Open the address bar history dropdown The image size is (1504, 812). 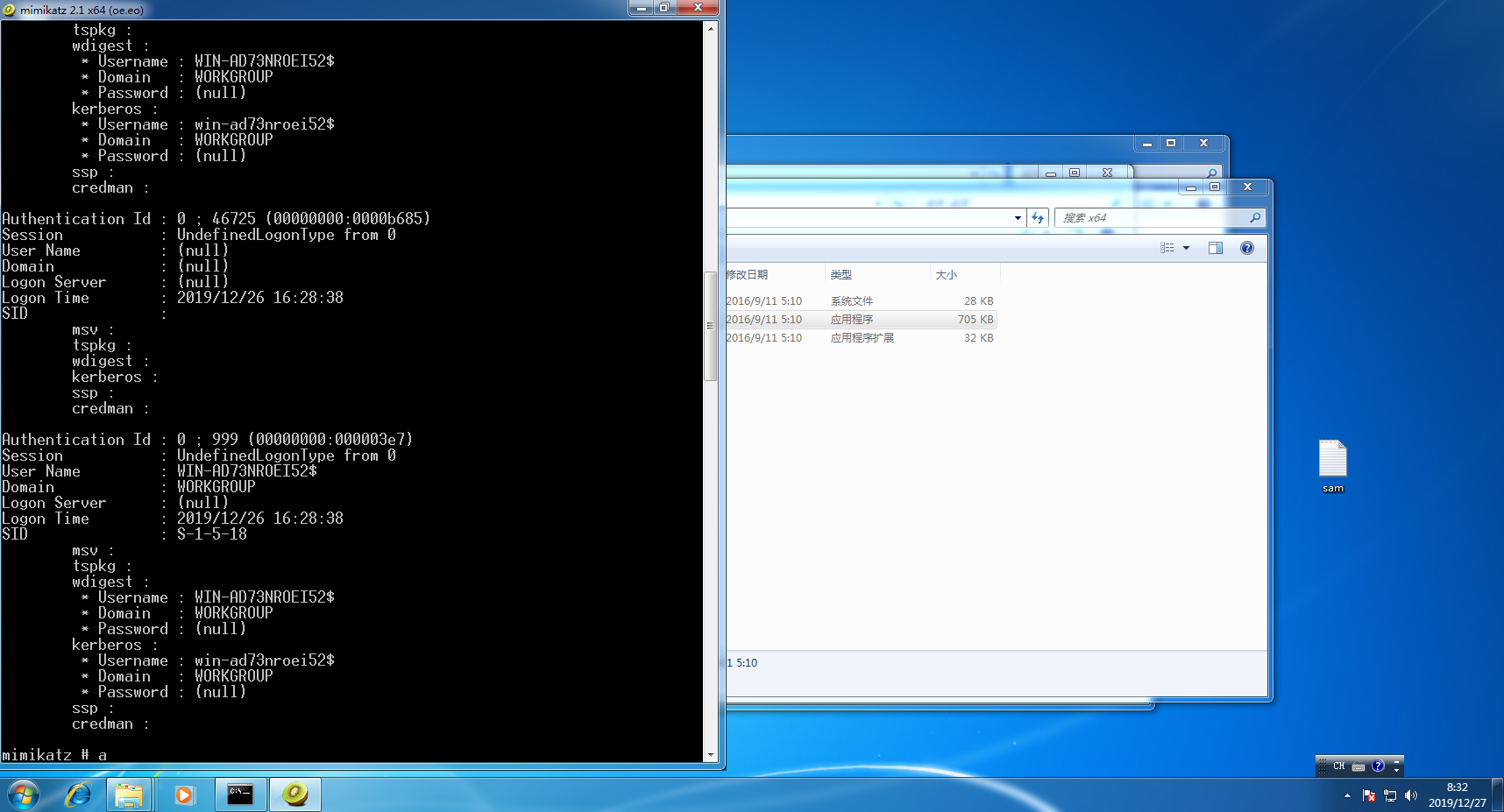(1018, 217)
